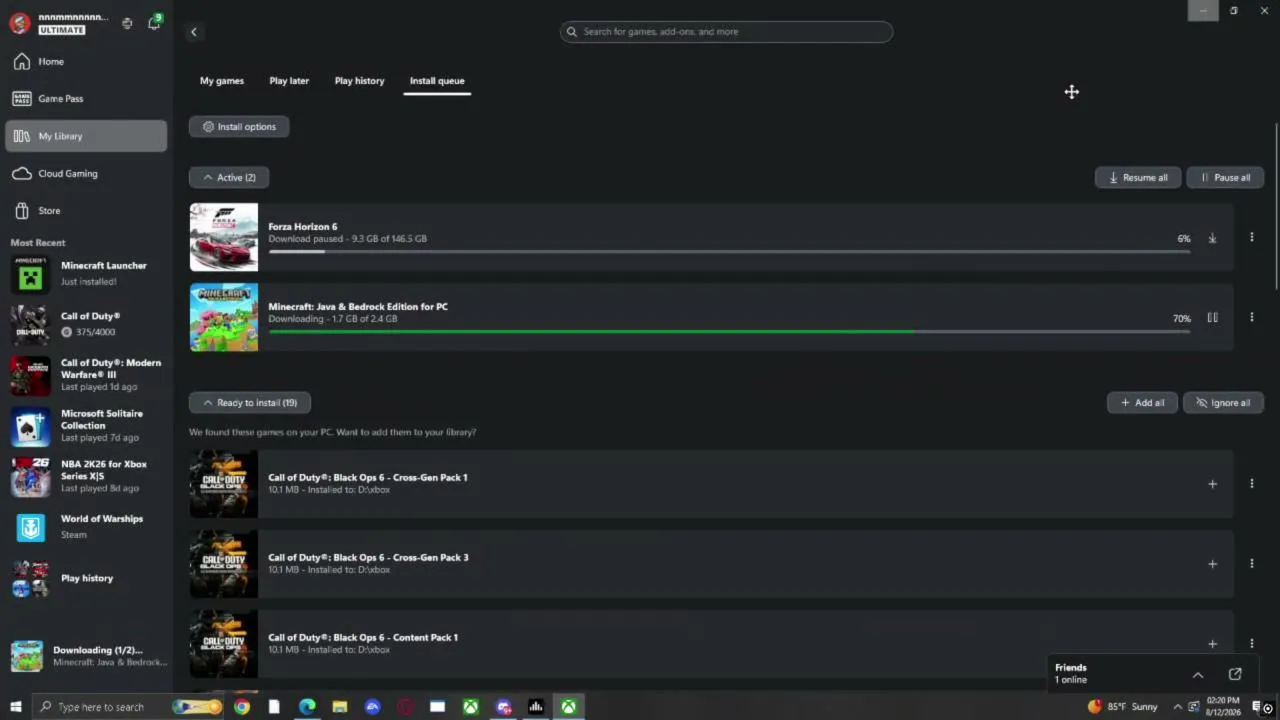Focus the games and add-ons search field
This screenshot has height=720, width=1280.
tap(726, 32)
